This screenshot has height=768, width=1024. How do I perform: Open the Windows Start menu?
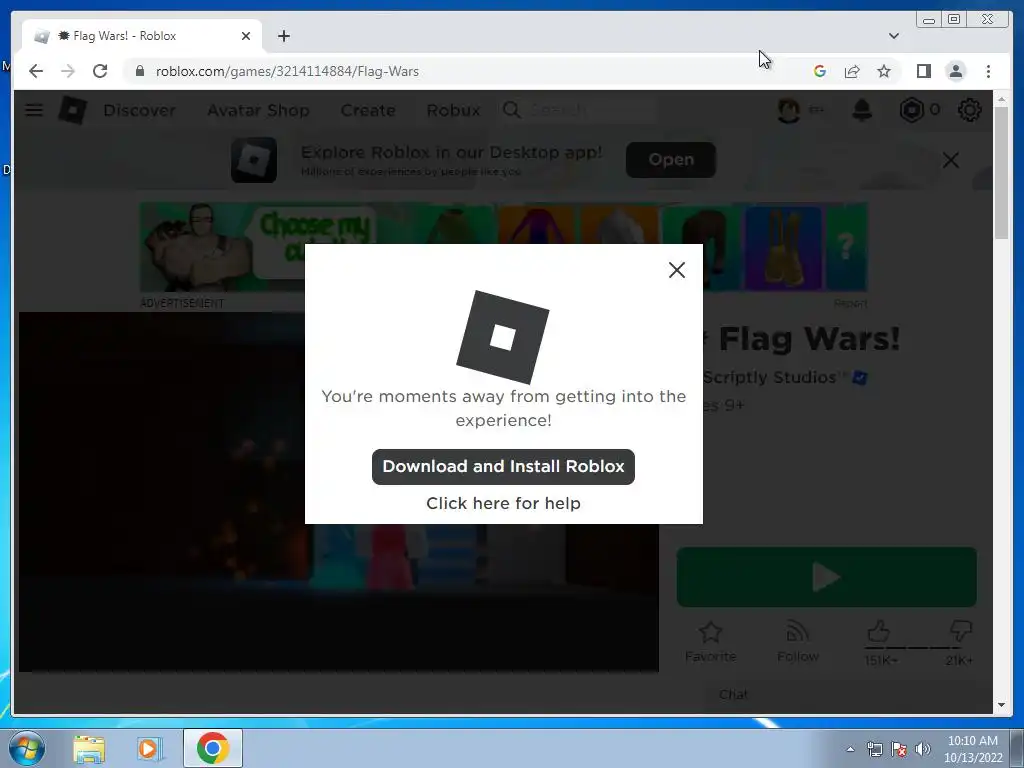tap(27, 748)
